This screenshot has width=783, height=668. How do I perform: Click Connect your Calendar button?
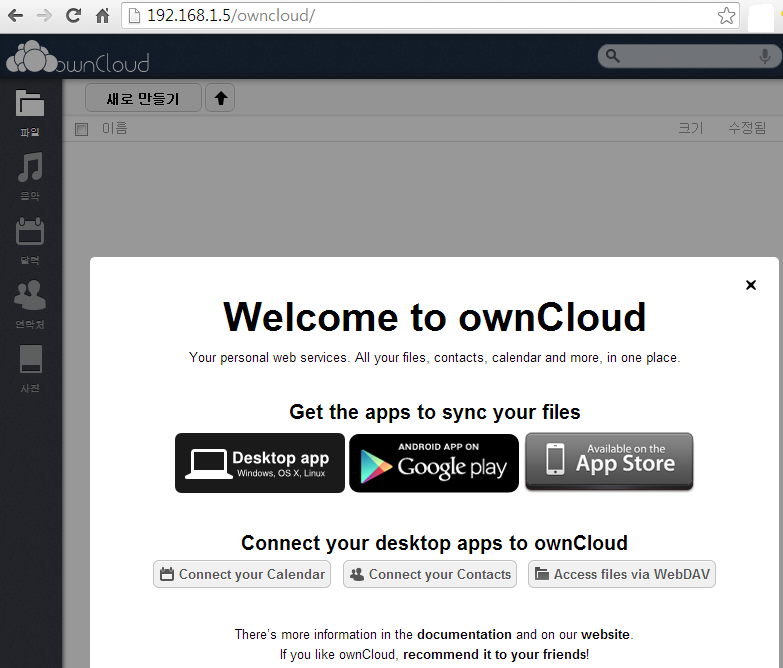pyautogui.click(x=242, y=574)
